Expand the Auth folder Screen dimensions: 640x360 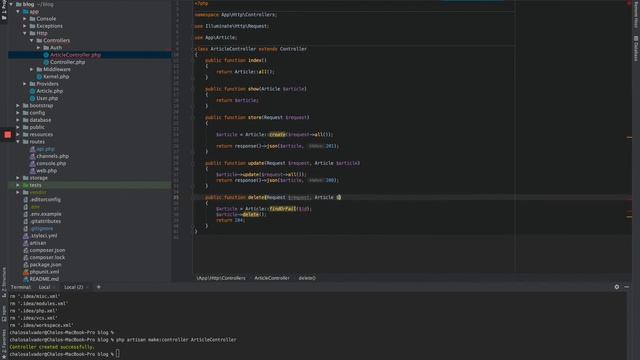[39, 48]
